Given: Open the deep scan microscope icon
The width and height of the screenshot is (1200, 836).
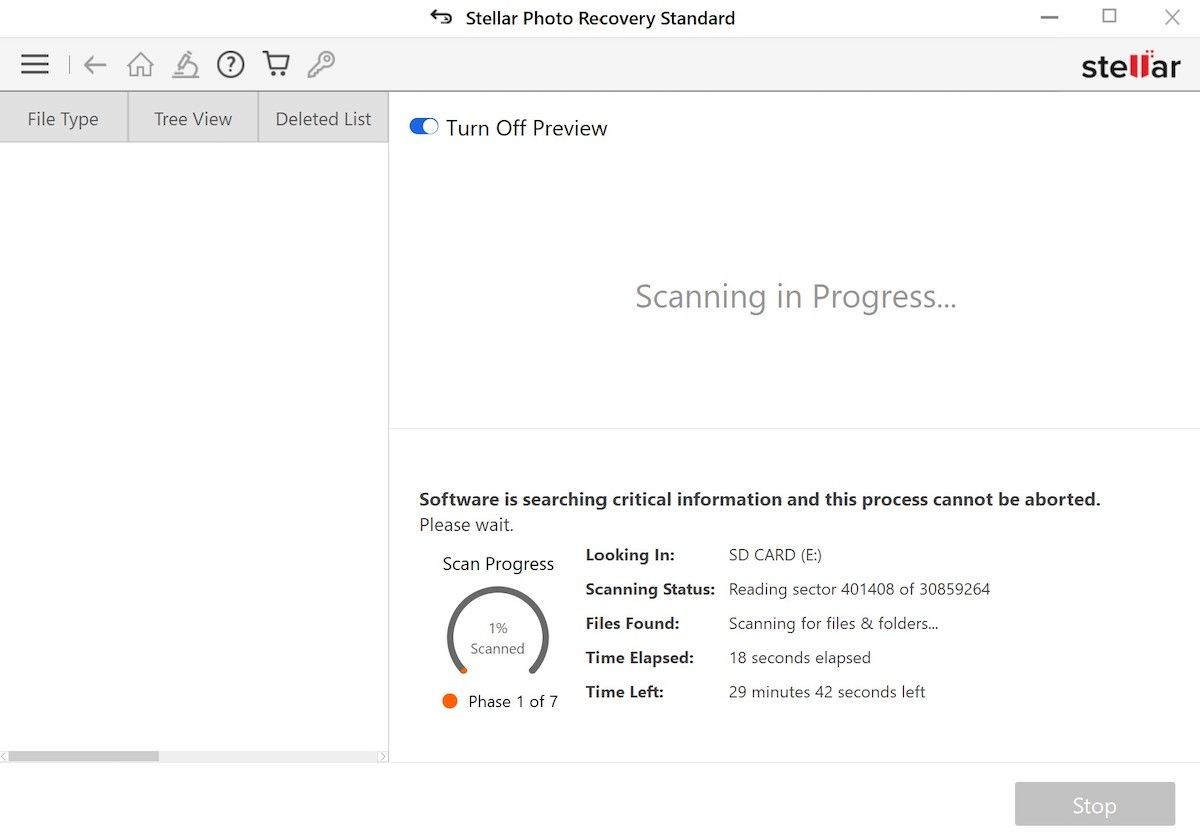Looking at the screenshot, I should coord(185,65).
